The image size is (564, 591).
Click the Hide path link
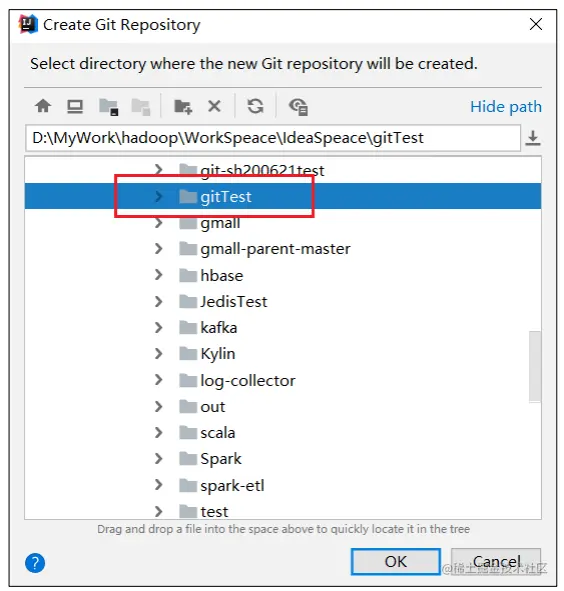coord(506,107)
